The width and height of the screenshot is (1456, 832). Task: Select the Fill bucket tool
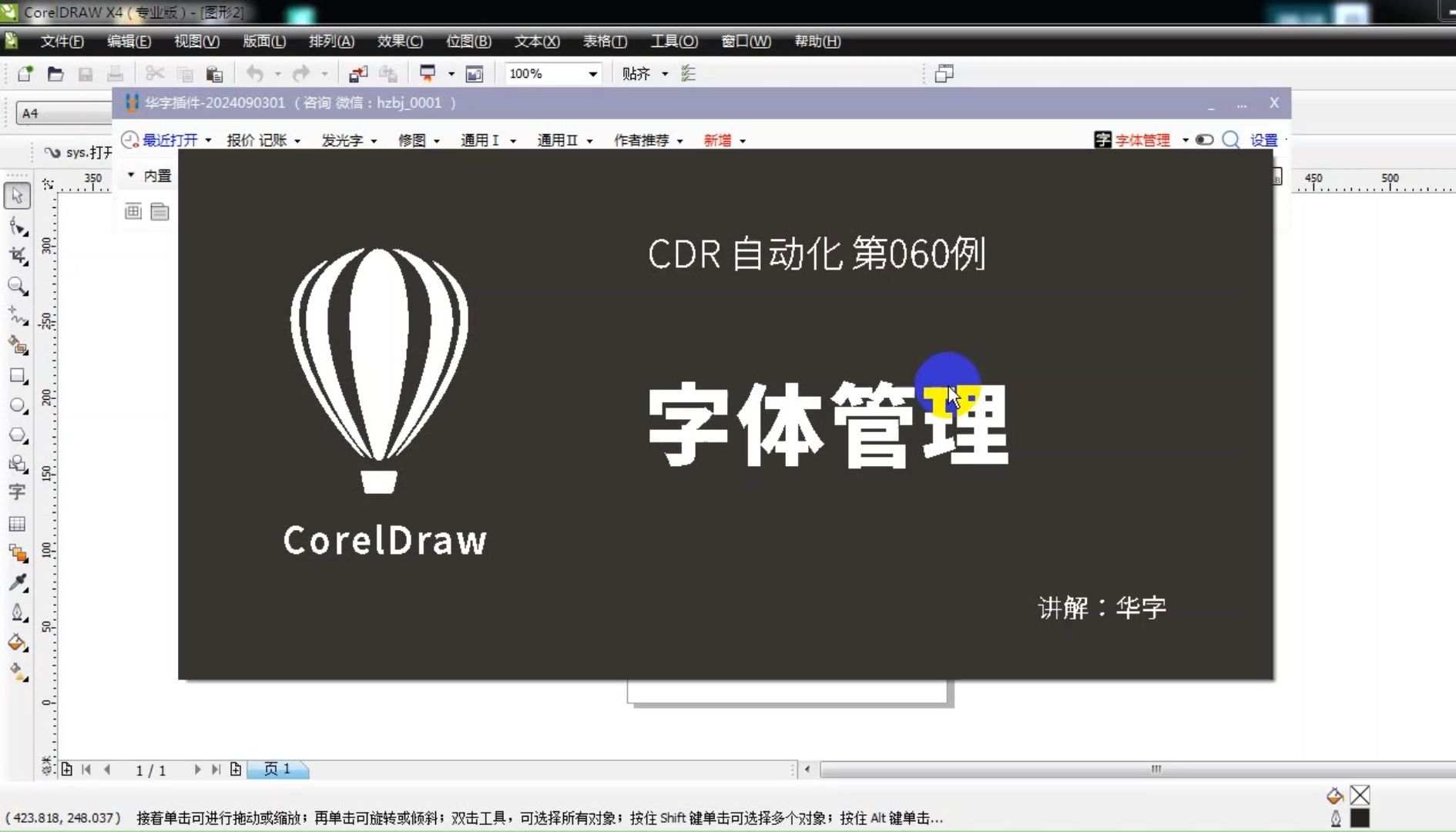18,642
